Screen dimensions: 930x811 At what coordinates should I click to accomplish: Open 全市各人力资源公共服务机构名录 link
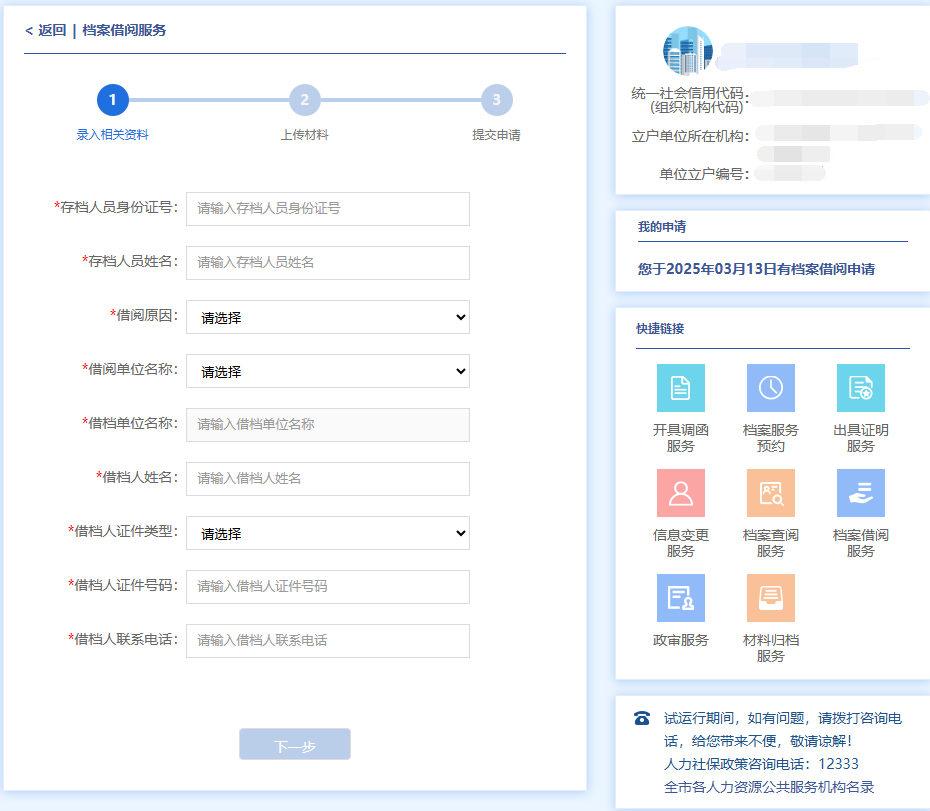pyautogui.click(x=769, y=787)
